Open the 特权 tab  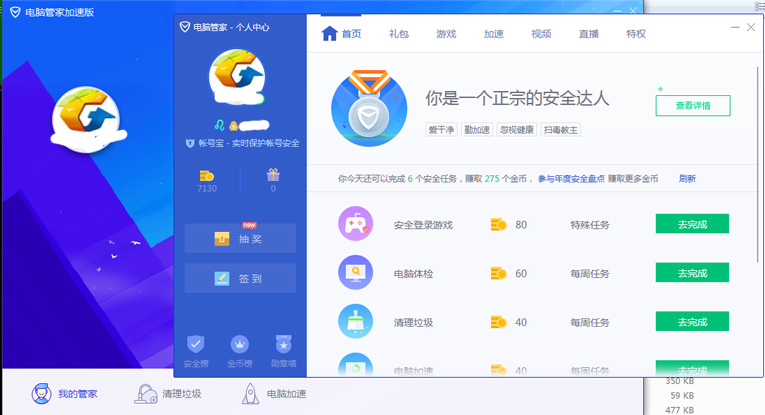click(x=636, y=34)
